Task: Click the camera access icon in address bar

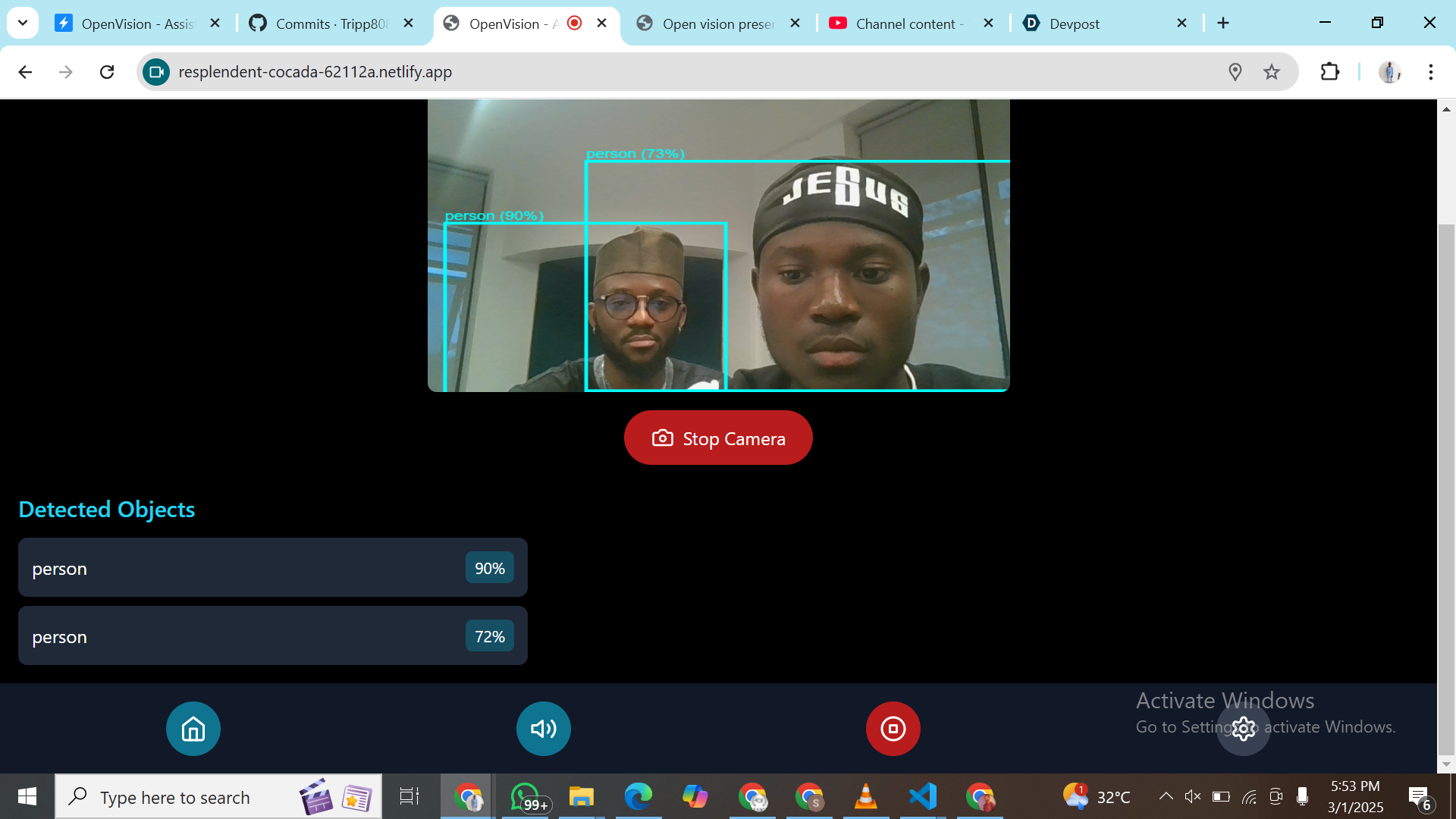Action: pyautogui.click(x=156, y=72)
